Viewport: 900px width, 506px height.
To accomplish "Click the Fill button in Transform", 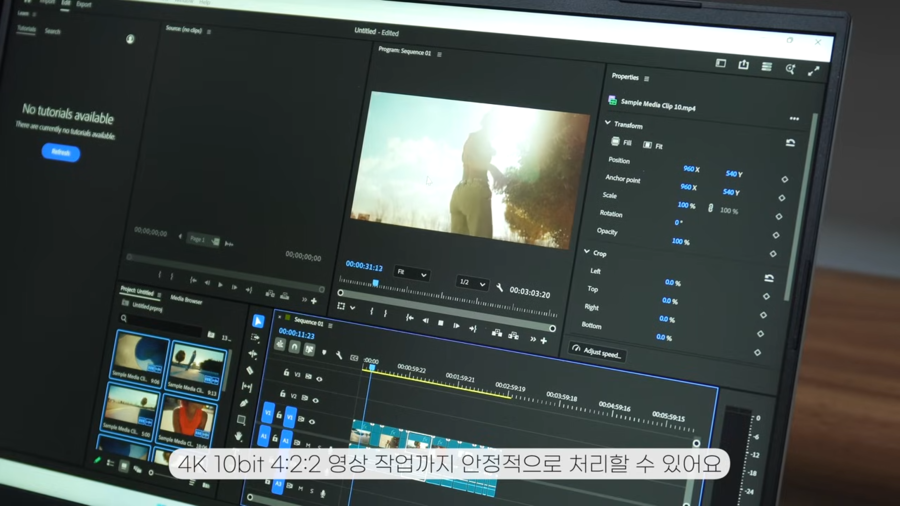I will pos(621,142).
